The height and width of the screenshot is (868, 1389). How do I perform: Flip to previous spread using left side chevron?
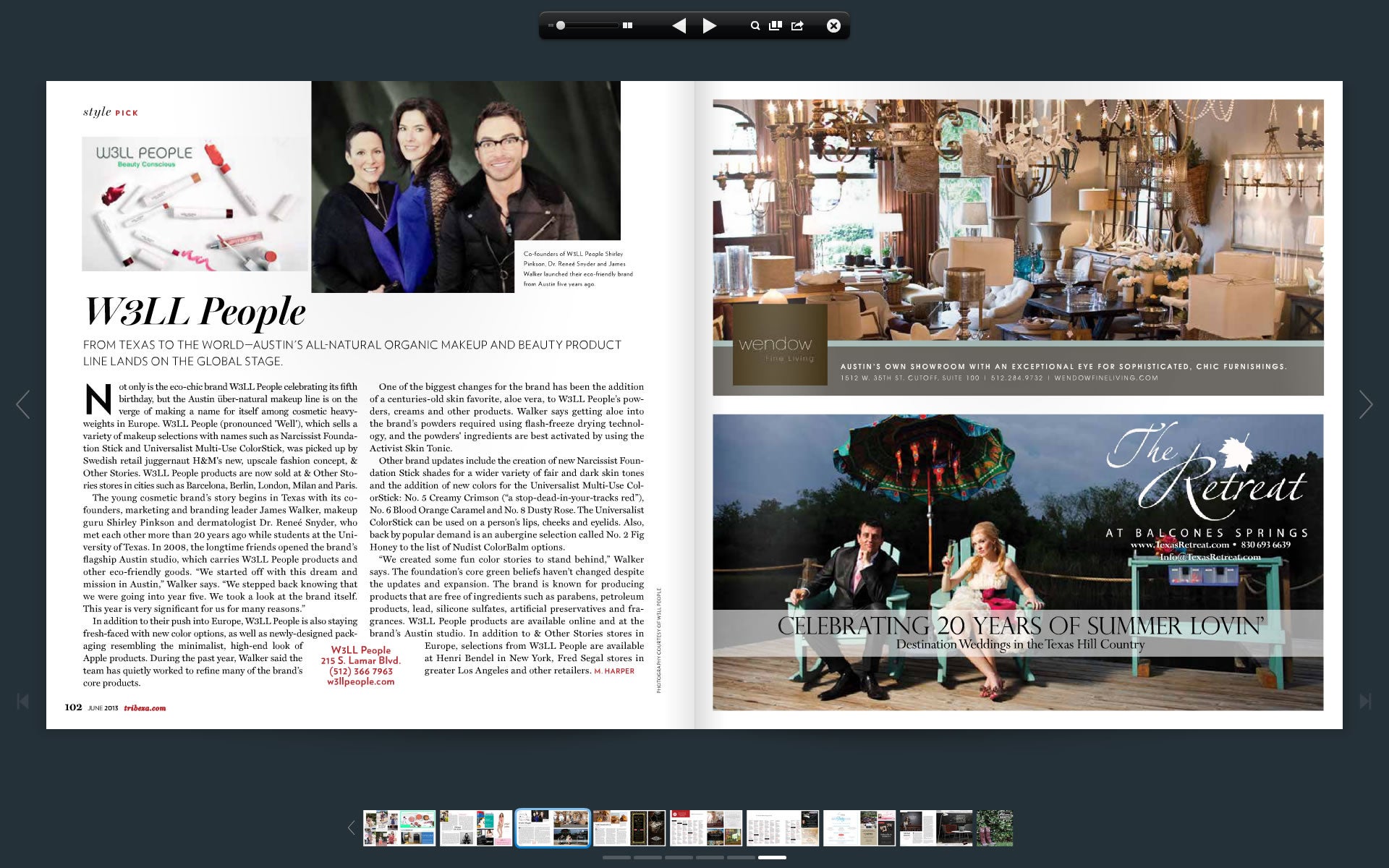[x=23, y=404]
